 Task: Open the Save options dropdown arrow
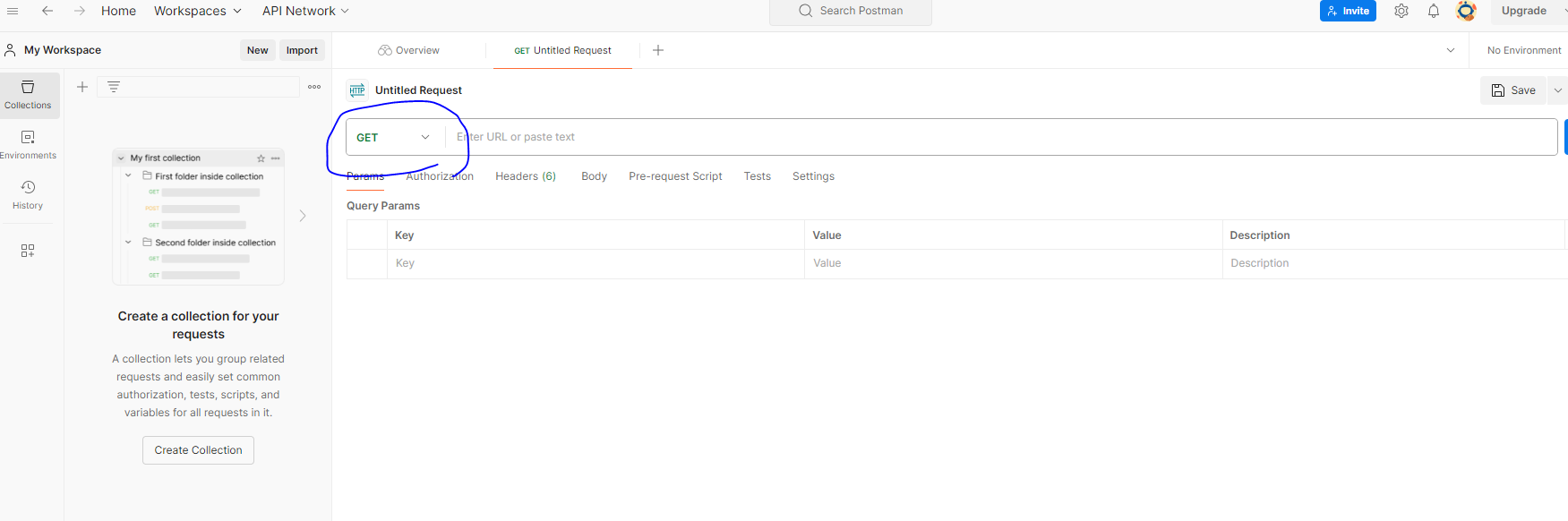pos(1557,90)
